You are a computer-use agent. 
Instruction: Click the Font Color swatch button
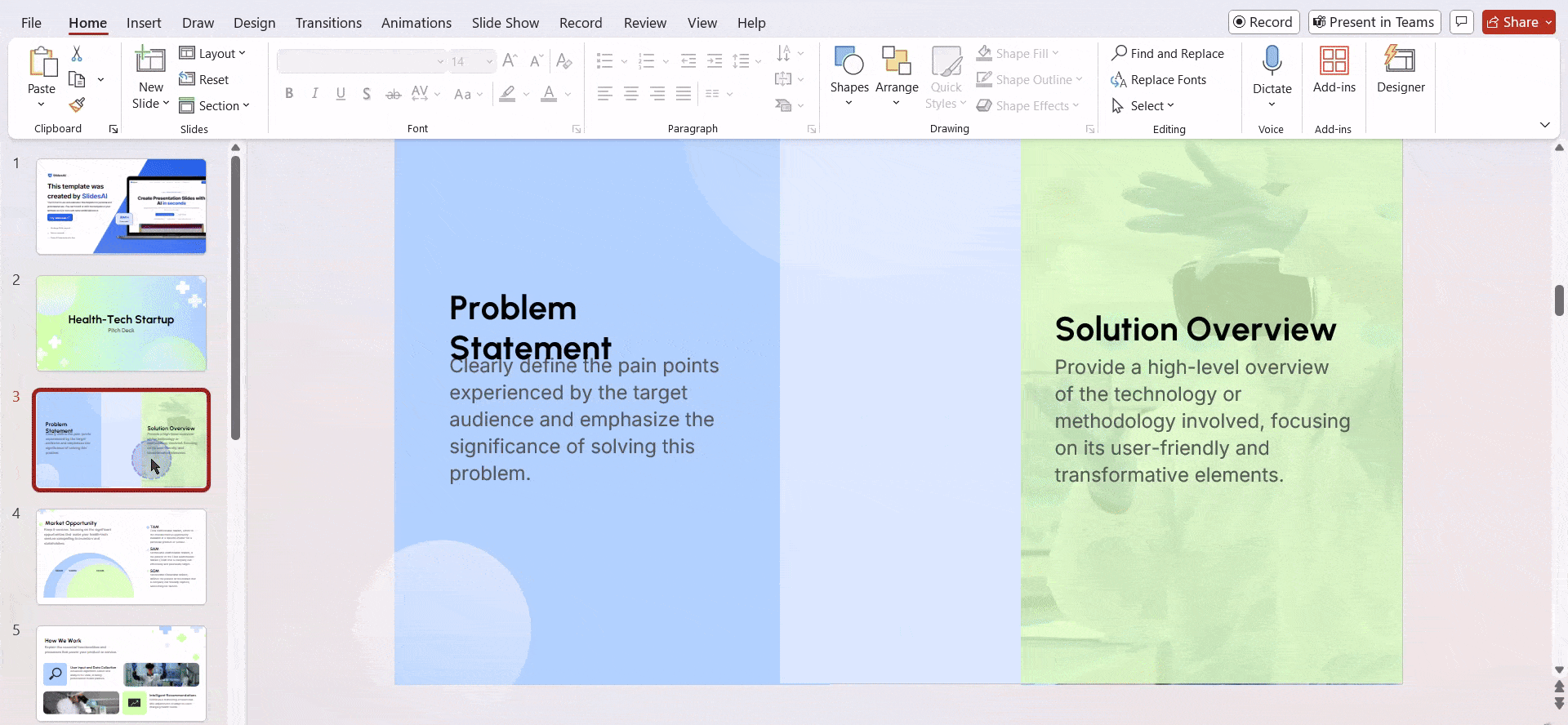tap(550, 94)
